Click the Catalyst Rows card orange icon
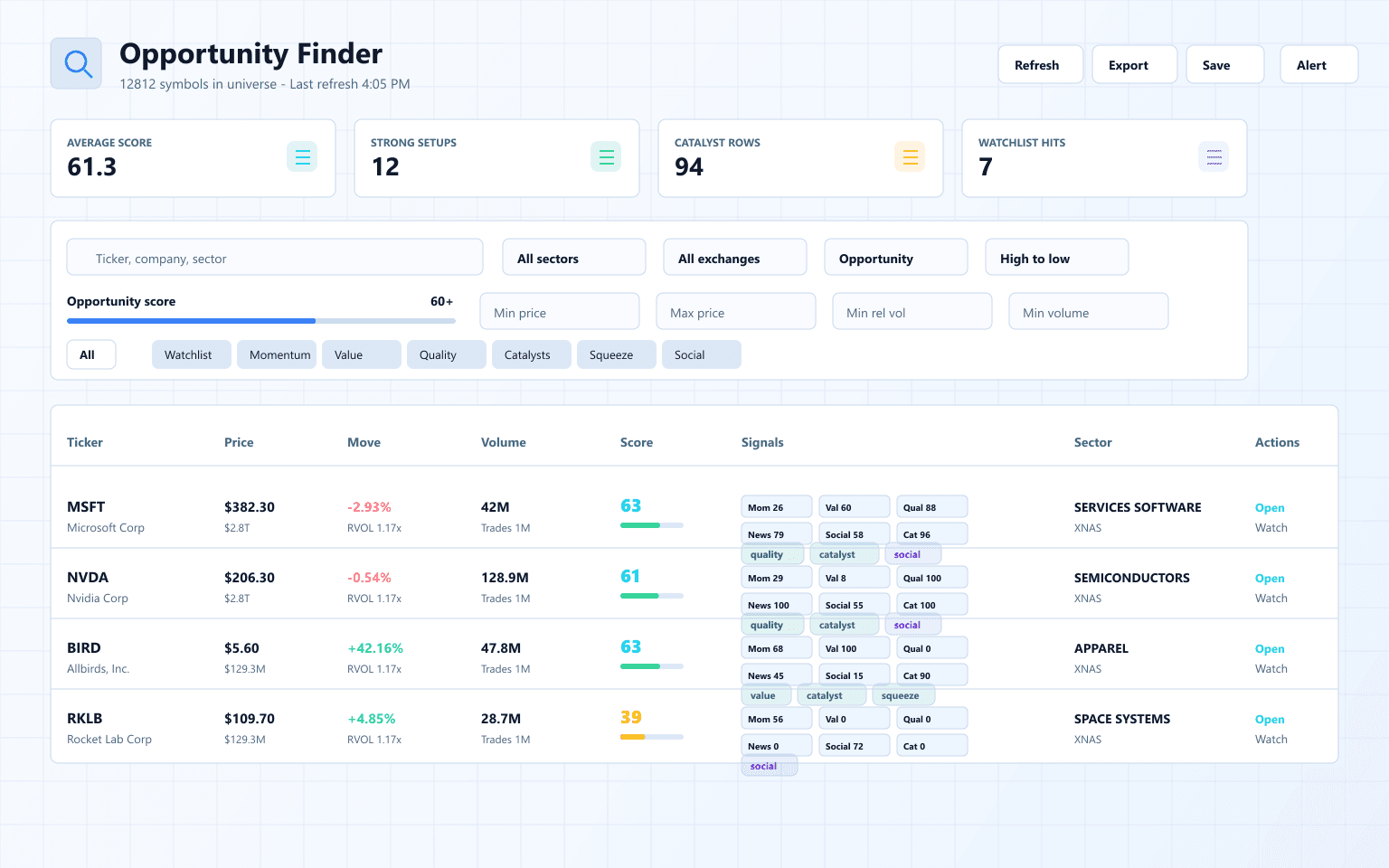The height and width of the screenshot is (868, 1389). click(910, 156)
